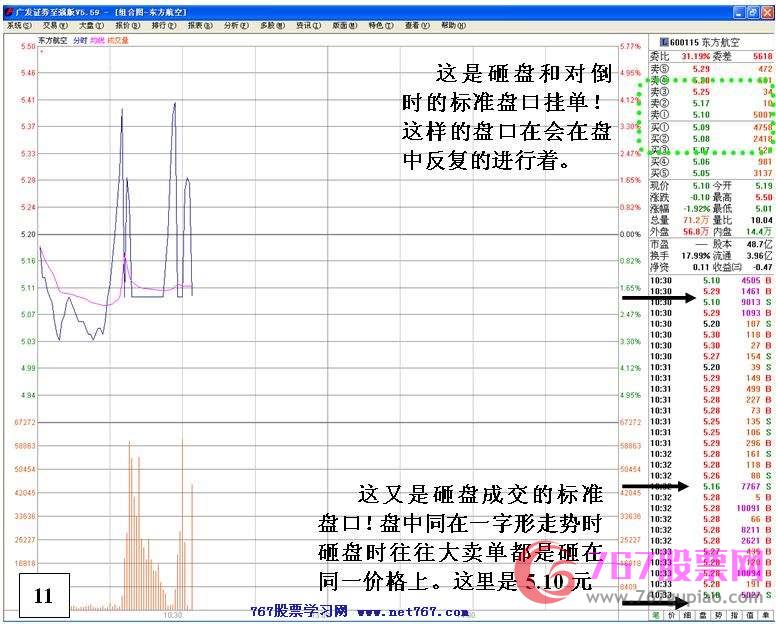Open the 查看 menu
The image size is (776, 624).
(x=417, y=25)
